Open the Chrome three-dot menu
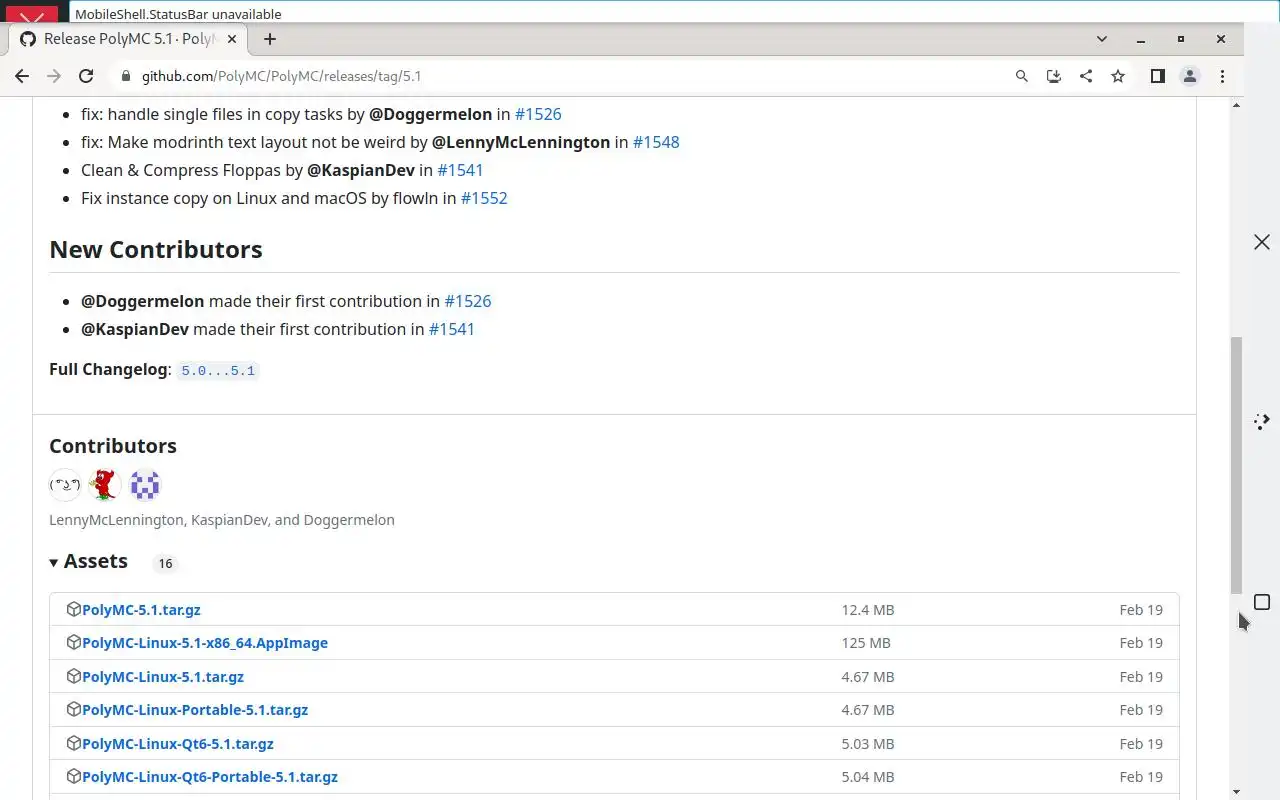The height and width of the screenshot is (800, 1280). pyautogui.click(x=1222, y=76)
